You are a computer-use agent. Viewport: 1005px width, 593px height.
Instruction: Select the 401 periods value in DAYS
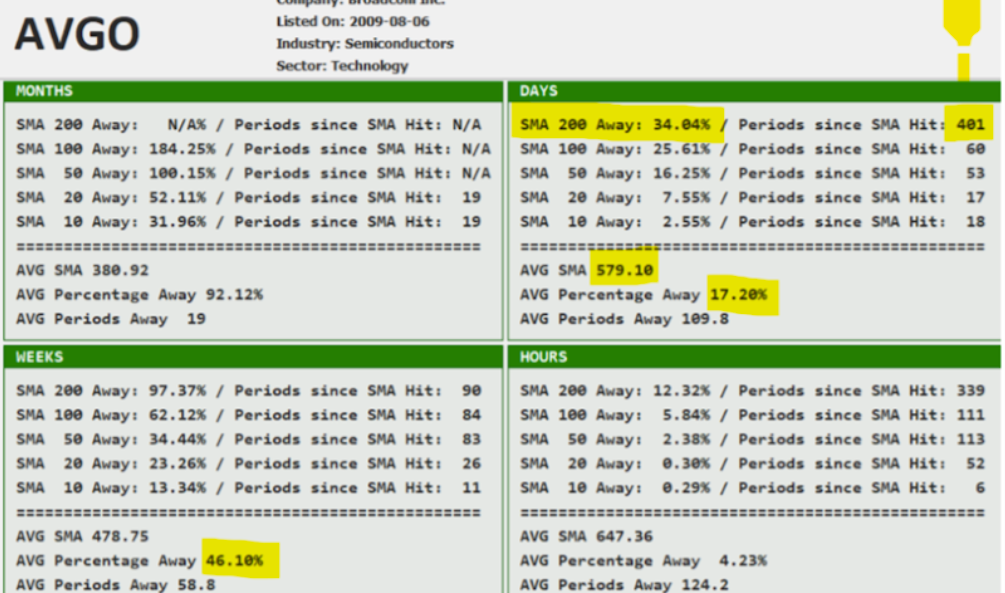pyautogui.click(x=970, y=125)
